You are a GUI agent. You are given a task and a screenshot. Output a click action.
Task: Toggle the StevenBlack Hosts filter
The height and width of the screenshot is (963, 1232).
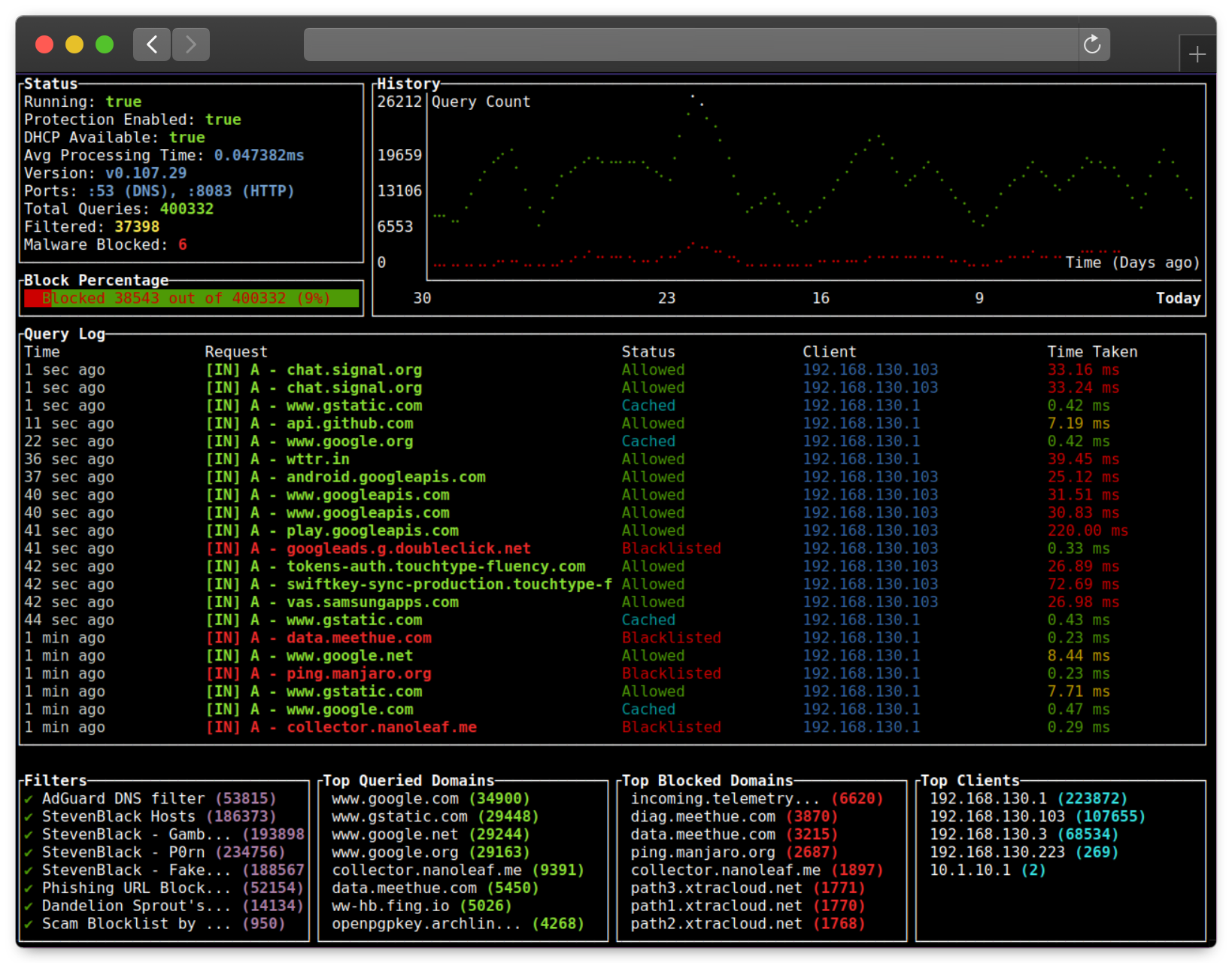tap(28, 816)
